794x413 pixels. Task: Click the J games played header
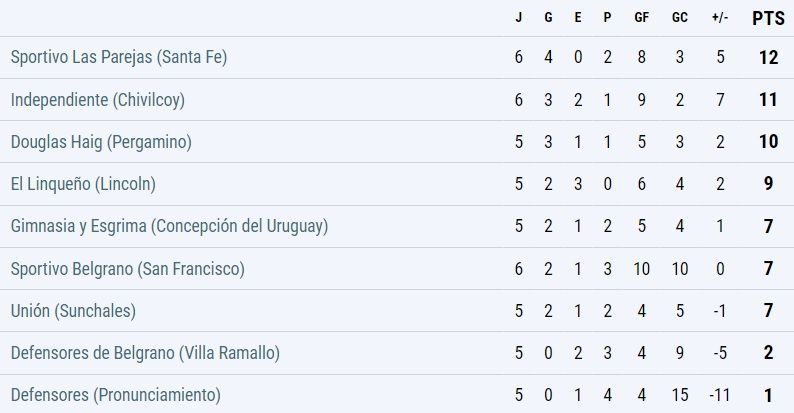(x=519, y=18)
